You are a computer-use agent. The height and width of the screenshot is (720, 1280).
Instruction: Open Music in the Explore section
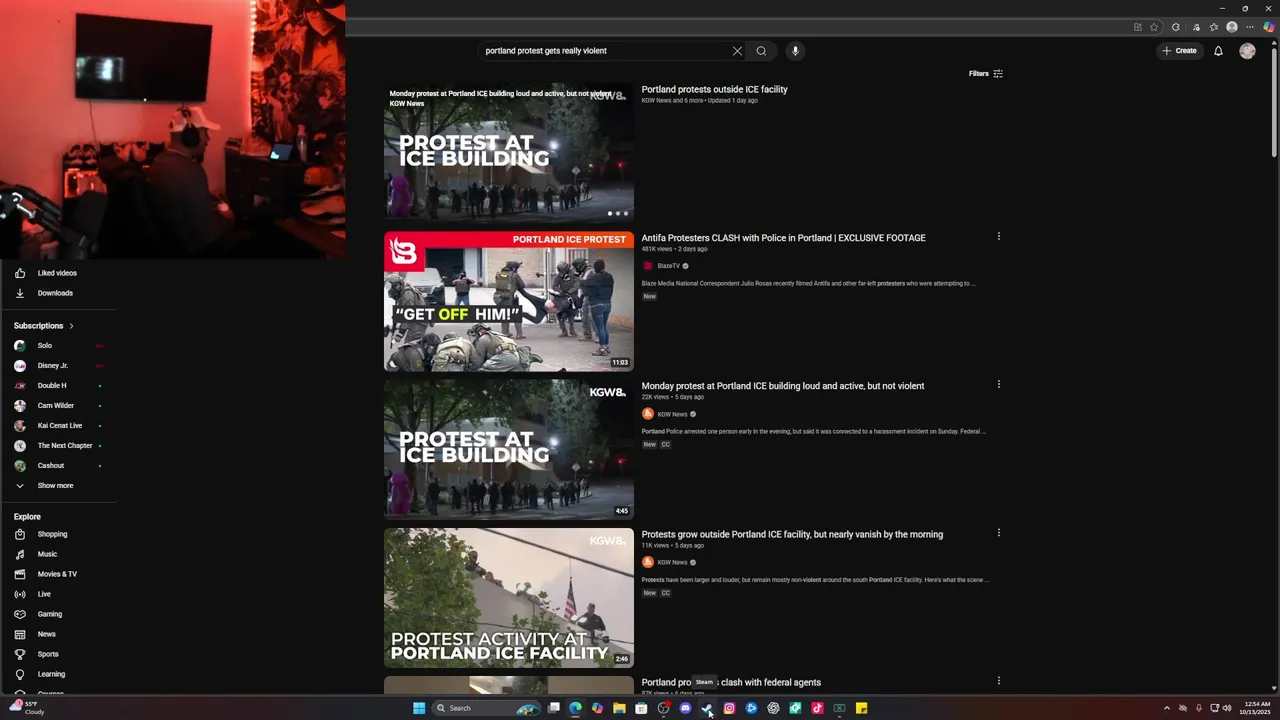point(47,554)
